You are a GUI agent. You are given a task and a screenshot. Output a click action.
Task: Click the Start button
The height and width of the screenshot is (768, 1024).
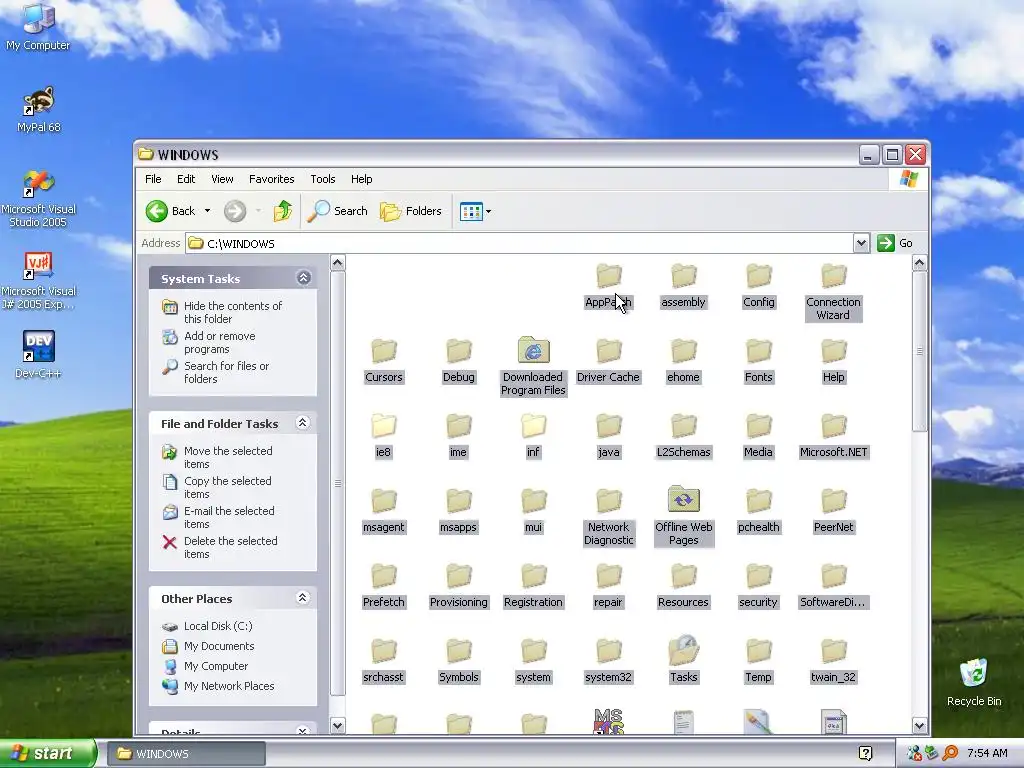(x=48, y=753)
